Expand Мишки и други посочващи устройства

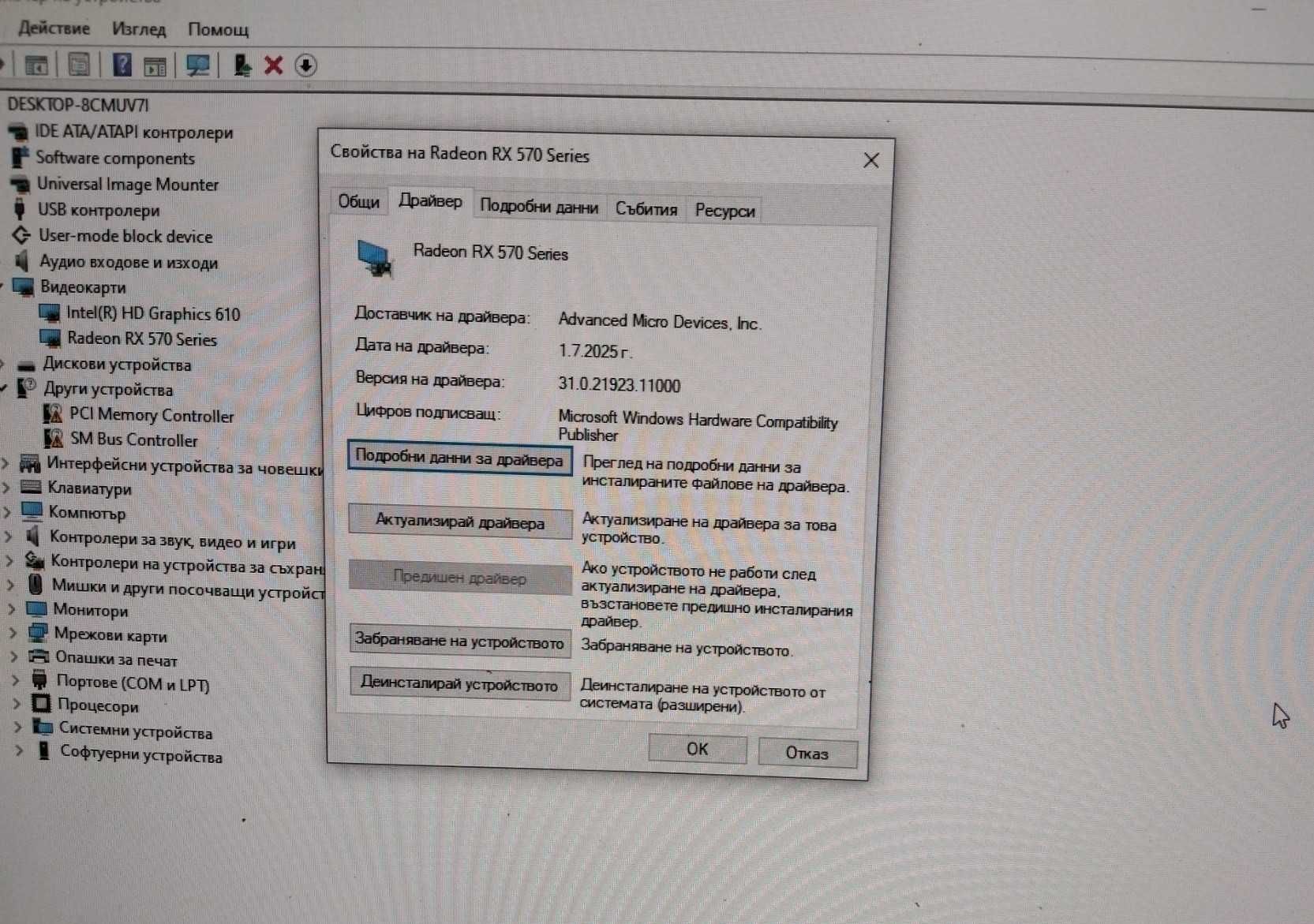[11, 585]
